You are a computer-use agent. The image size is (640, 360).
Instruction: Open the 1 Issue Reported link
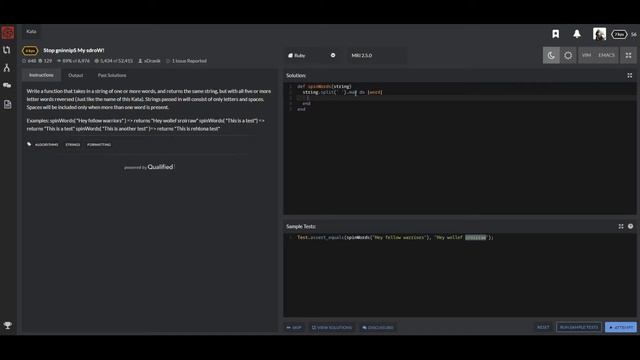[189, 61]
